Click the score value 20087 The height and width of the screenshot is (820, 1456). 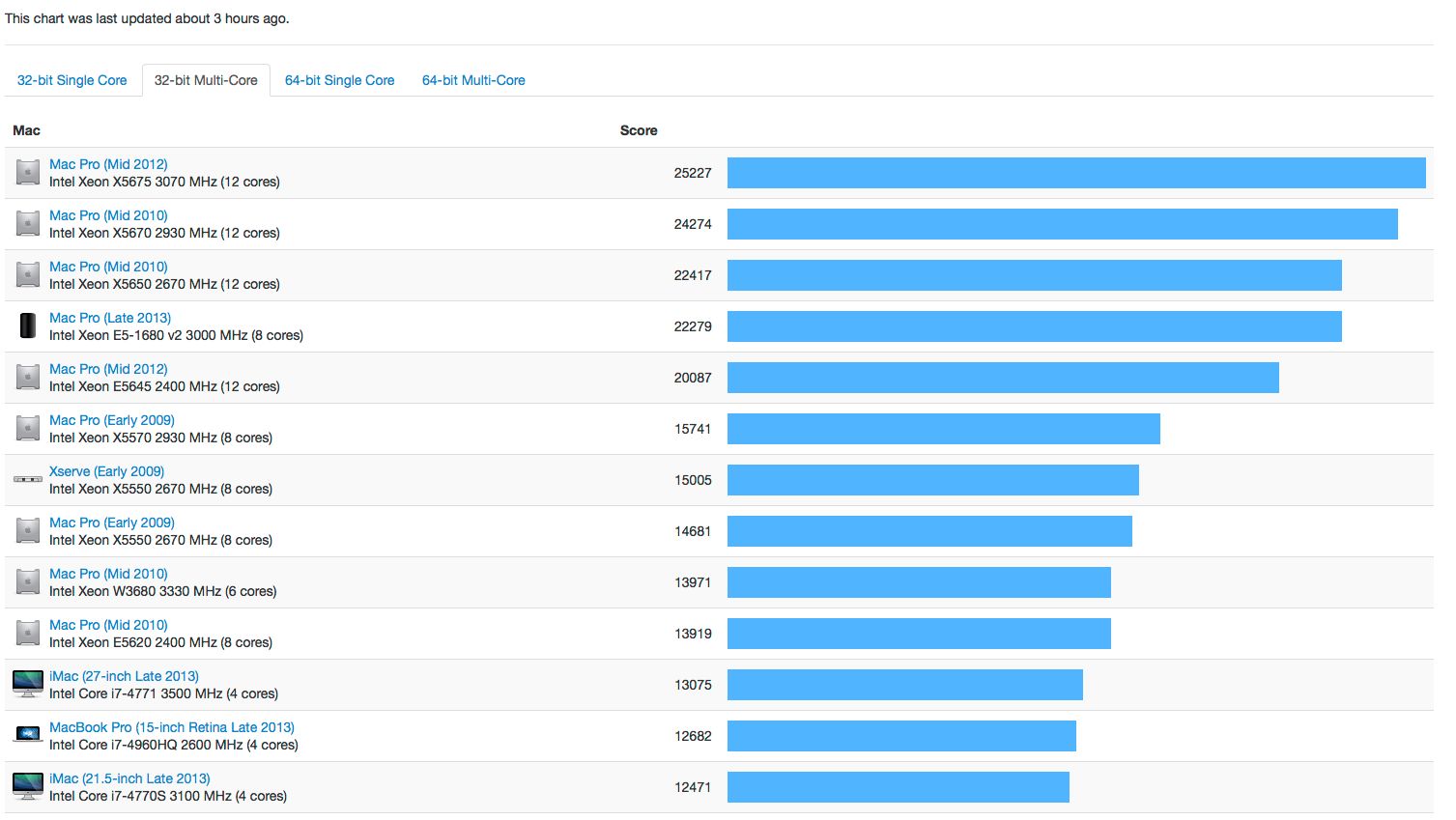(693, 378)
